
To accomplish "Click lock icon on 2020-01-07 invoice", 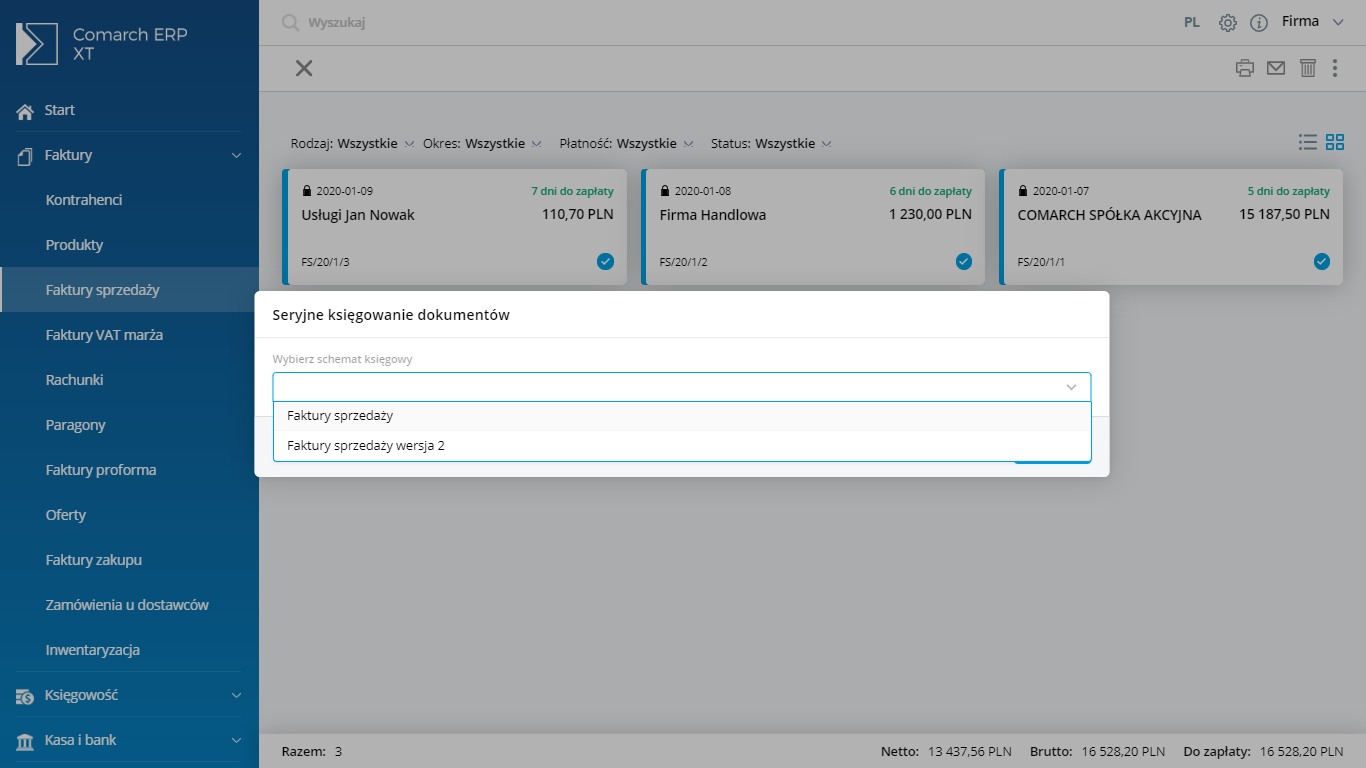I will [x=1023, y=190].
